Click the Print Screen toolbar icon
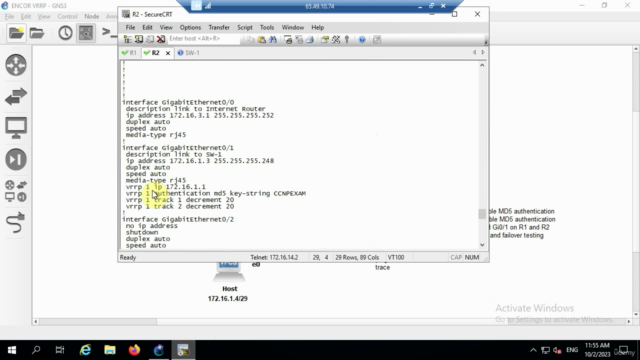Viewport: 640px width, 360px height. click(x=288, y=40)
